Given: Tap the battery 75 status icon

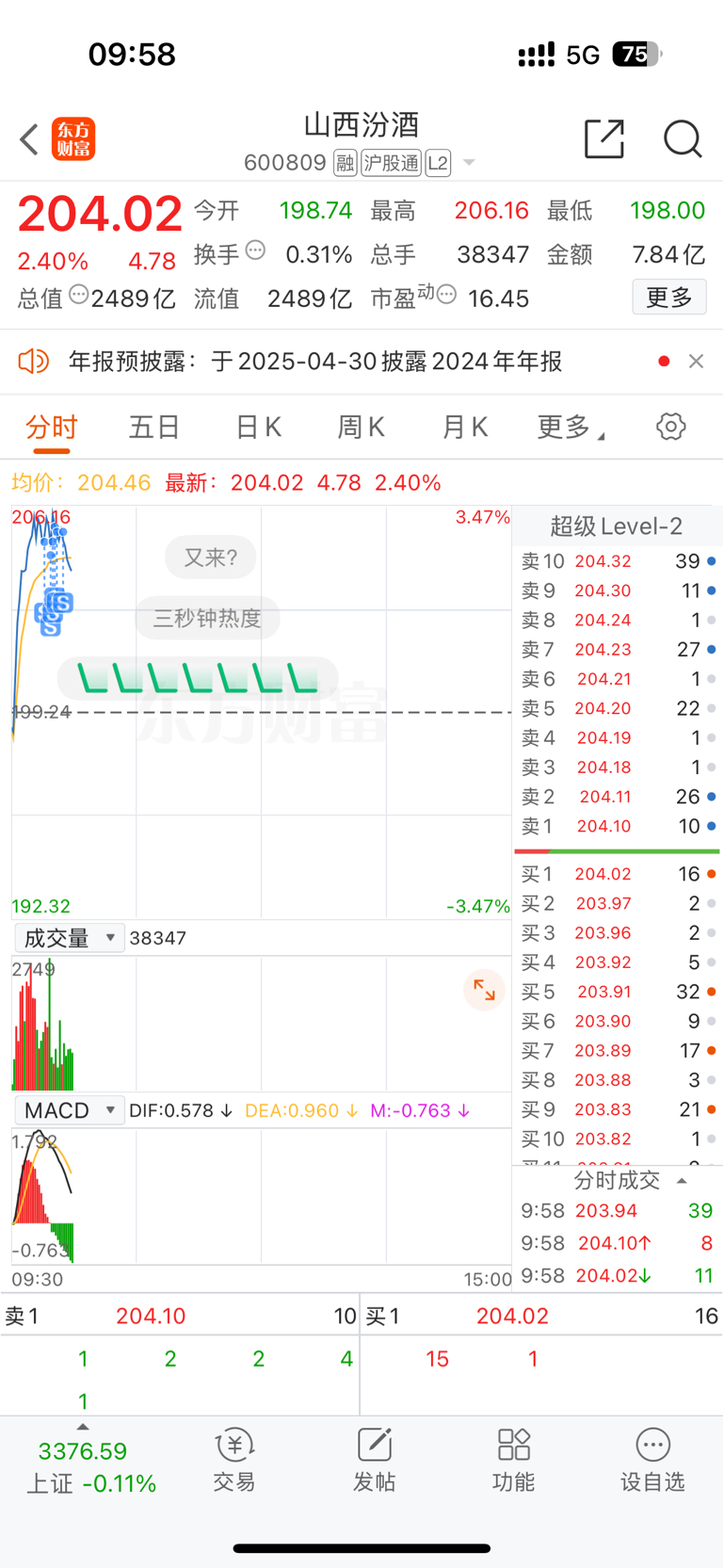Looking at the screenshot, I should click(x=637, y=55).
